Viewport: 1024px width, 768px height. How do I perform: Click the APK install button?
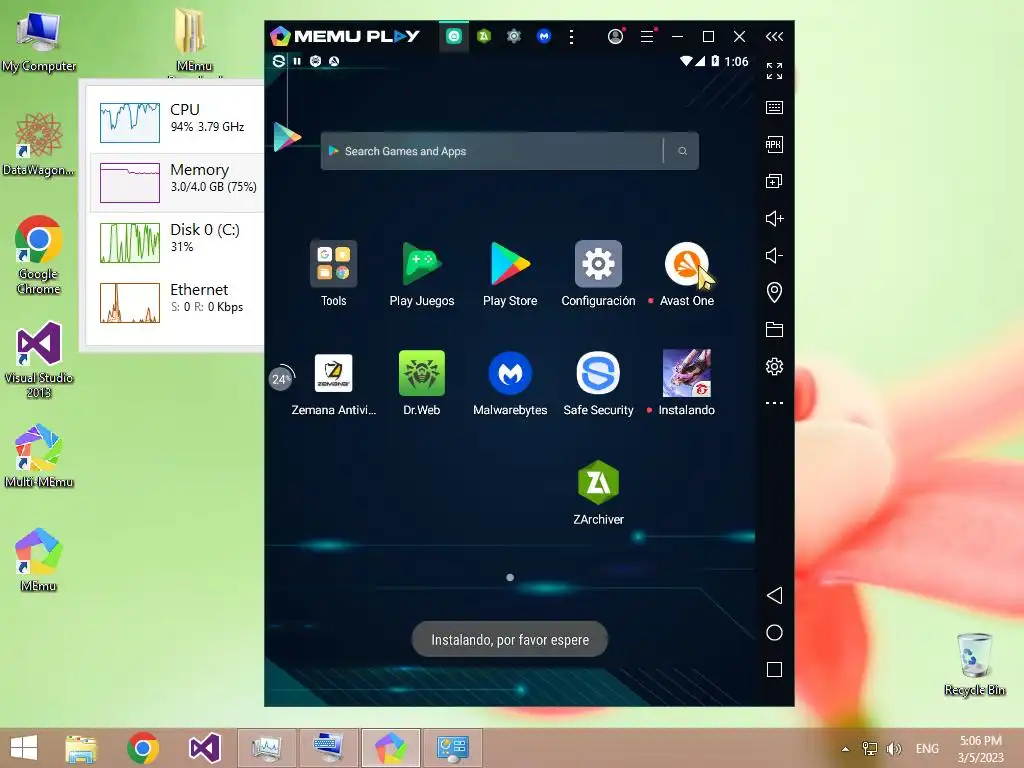(774, 144)
